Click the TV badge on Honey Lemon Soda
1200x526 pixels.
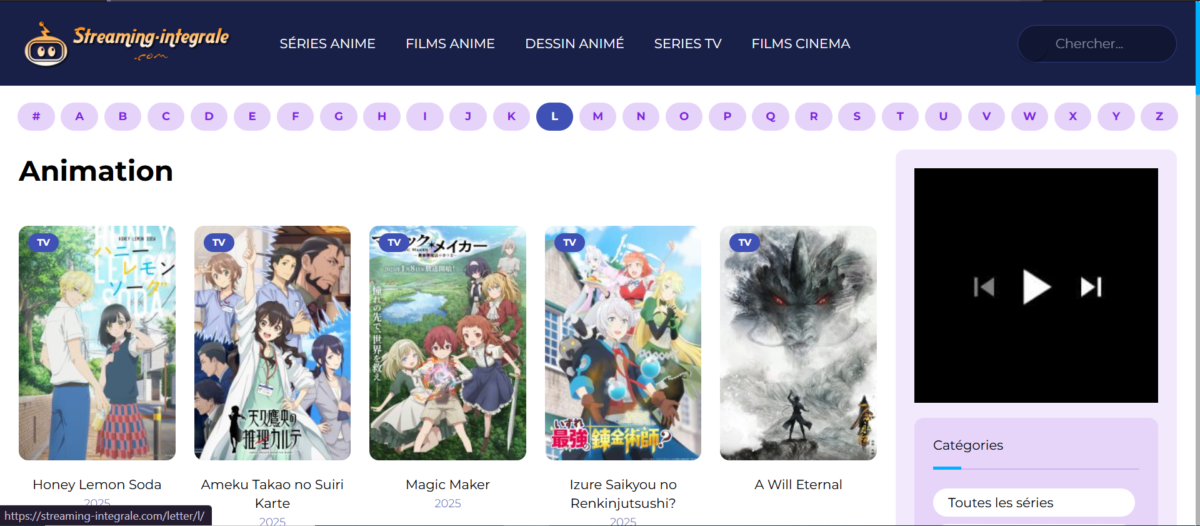[42, 242]
